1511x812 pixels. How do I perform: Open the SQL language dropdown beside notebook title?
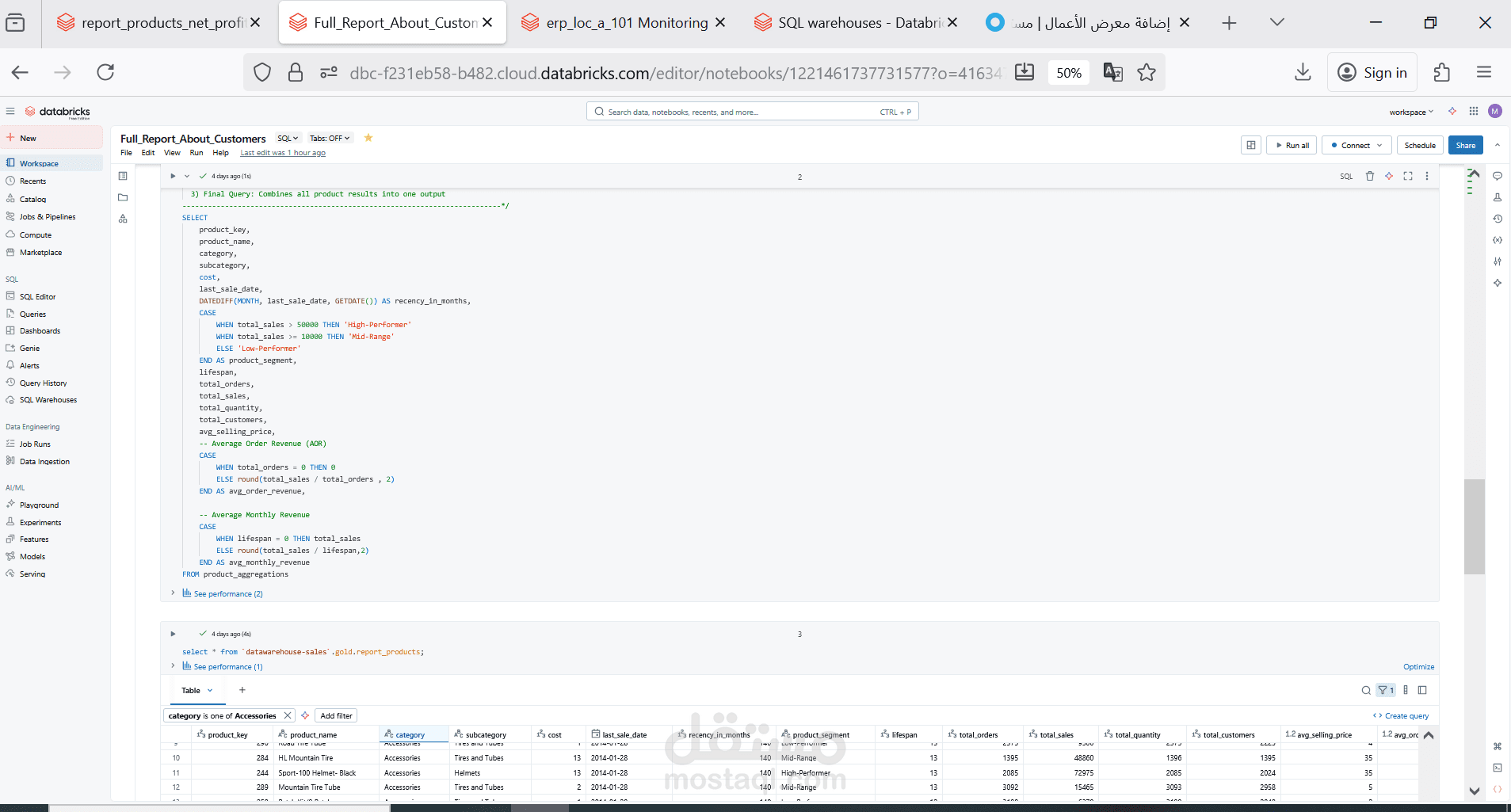point(288,138)
